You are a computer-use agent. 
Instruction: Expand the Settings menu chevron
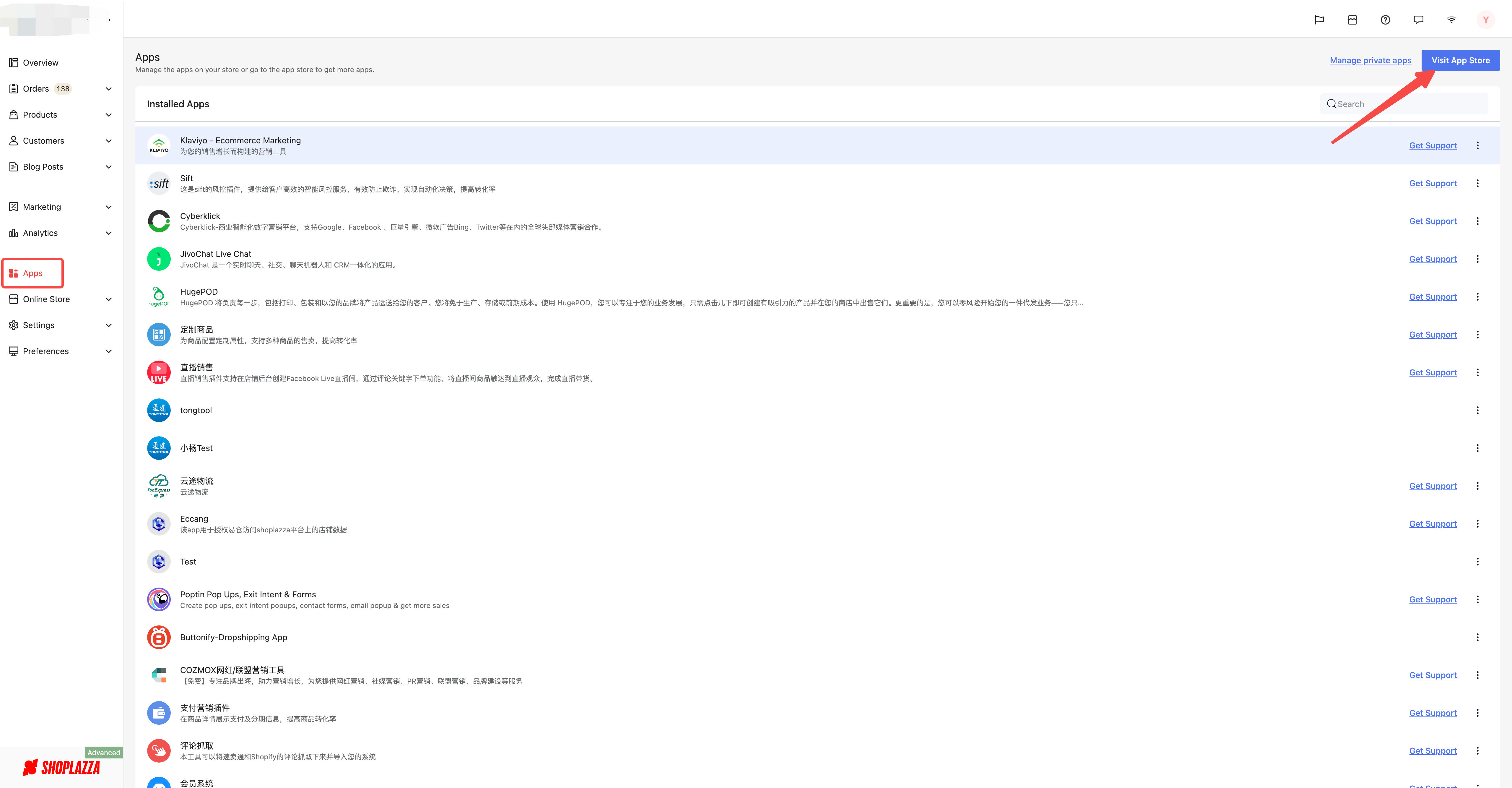[x=109, y=325]
